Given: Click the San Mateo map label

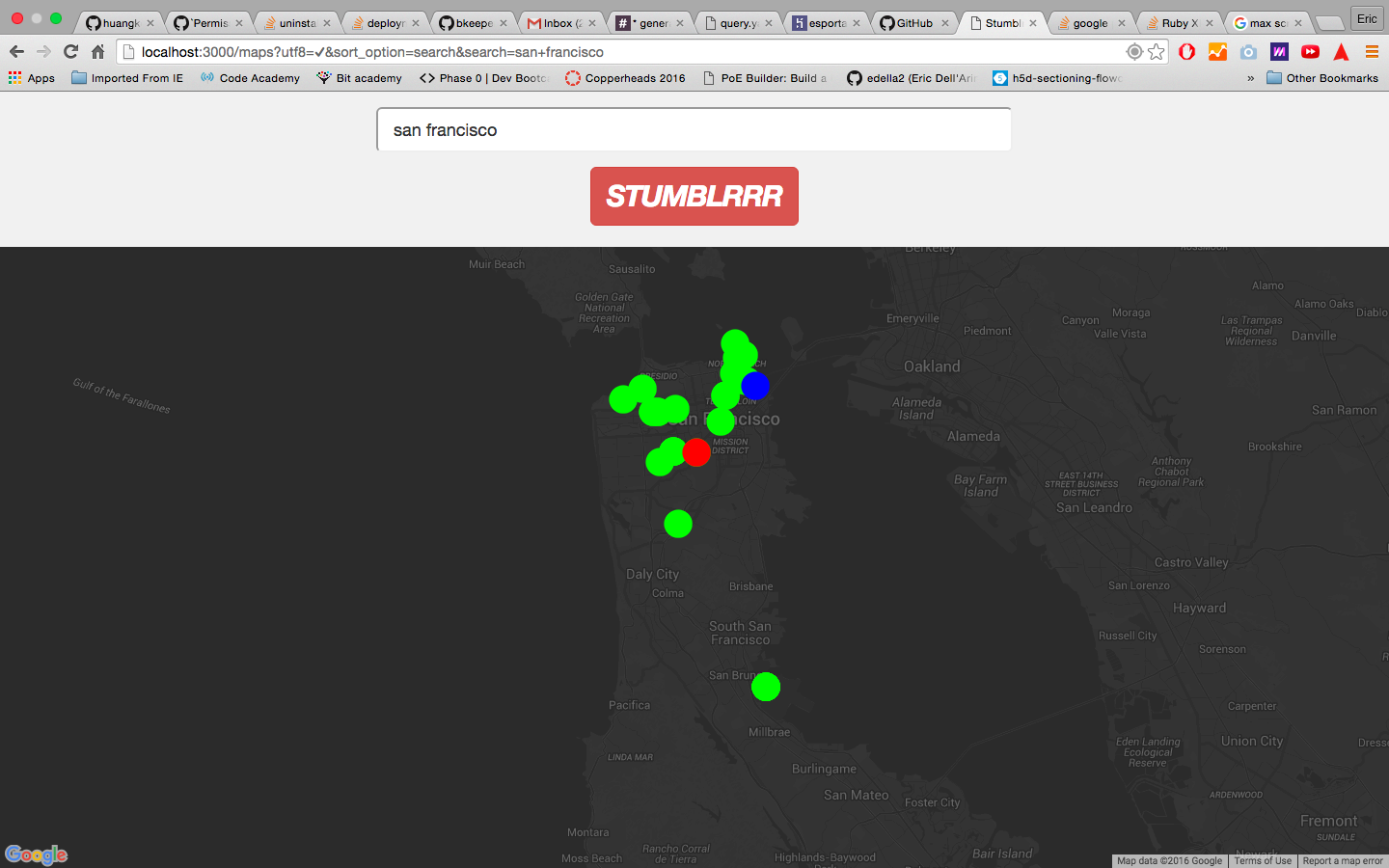Looking at the screenshot, I should pos(856,795).
